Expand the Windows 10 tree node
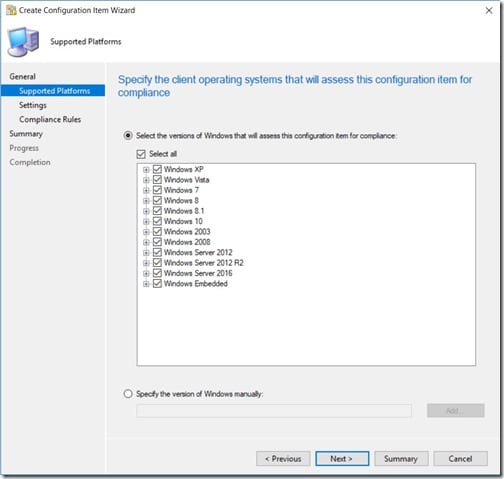This screenshot has height=479, width=504. click(x=146, y=221)
